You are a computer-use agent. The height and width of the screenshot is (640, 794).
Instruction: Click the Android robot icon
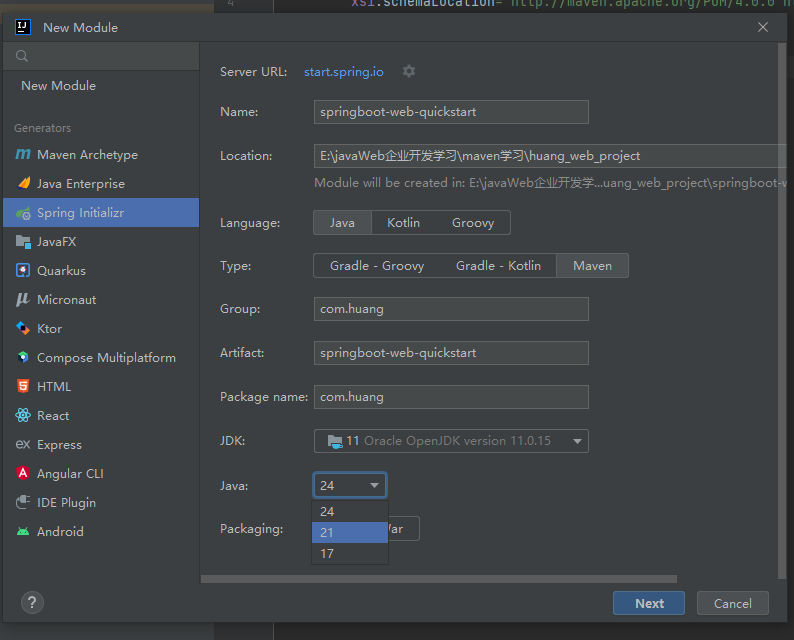23,532
